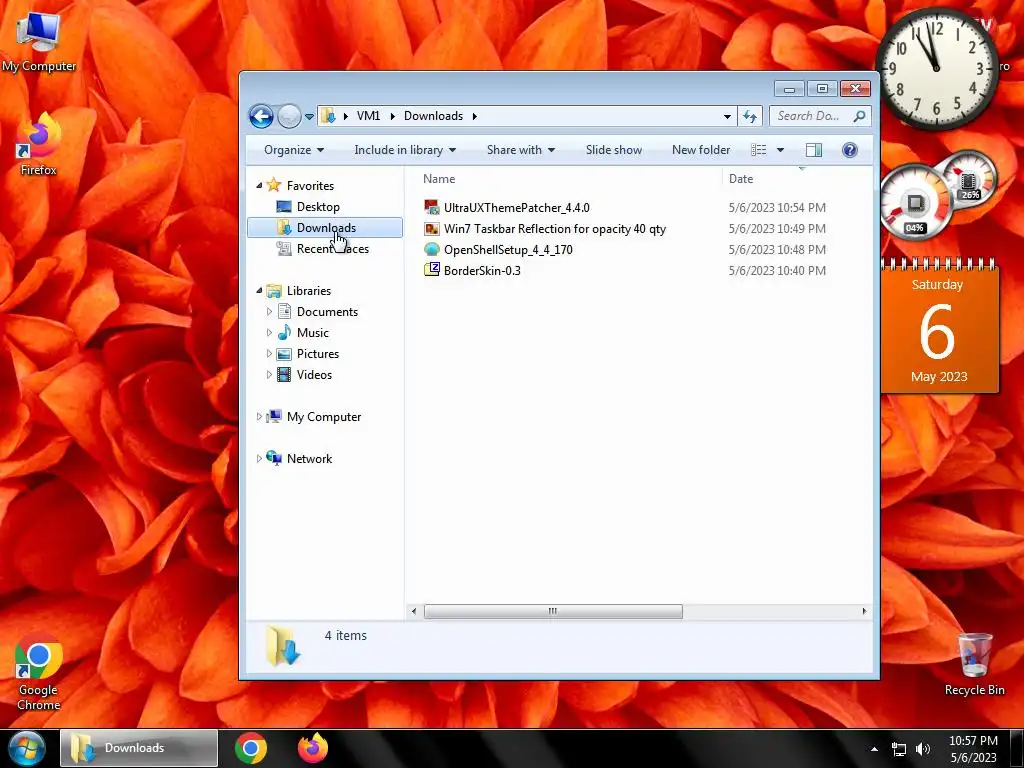The image size is (1024, 768).
Task: Click the Forward navigation arrow button
Action: (289, 116)
